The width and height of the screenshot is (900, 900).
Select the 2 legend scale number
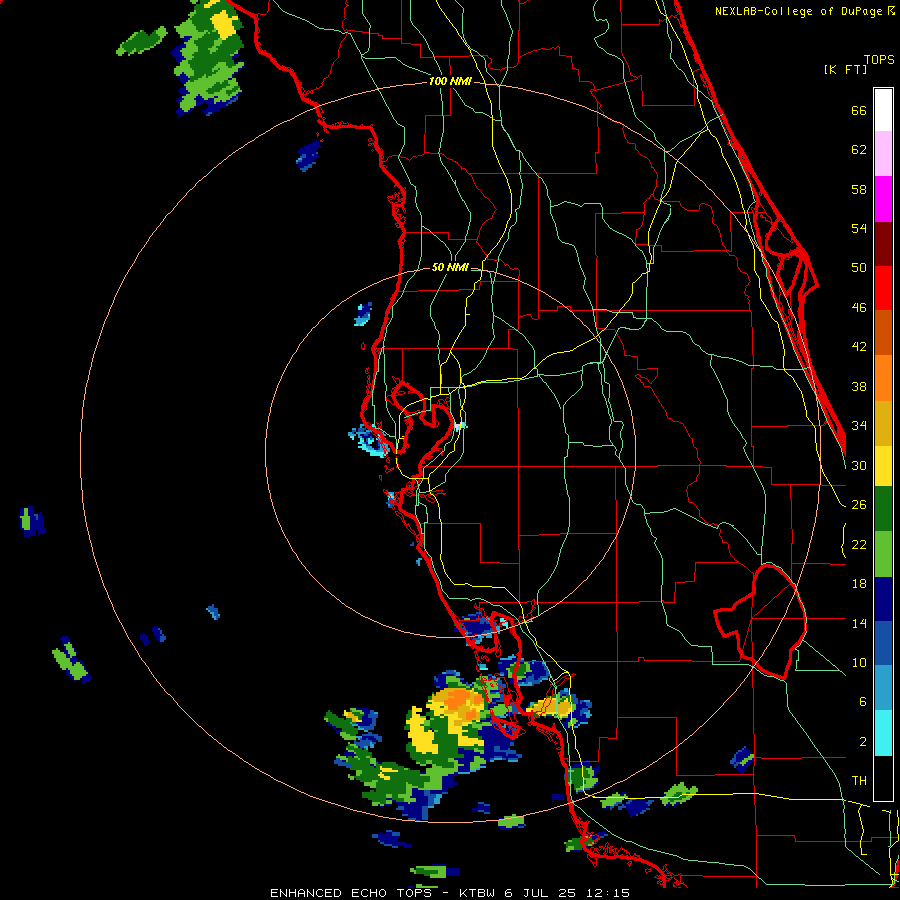click(863, 741)
